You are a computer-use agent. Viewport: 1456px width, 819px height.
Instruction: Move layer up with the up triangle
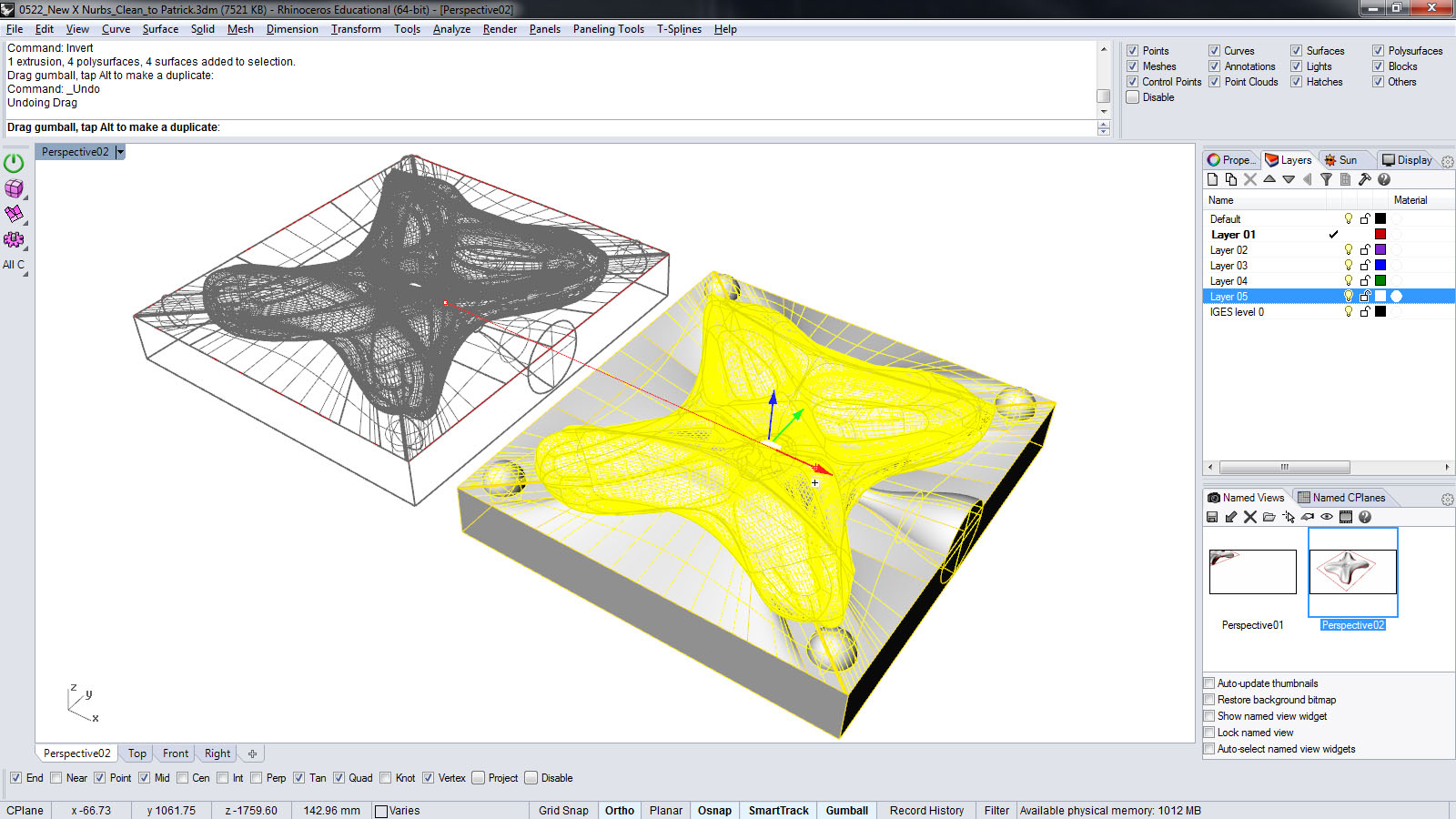click(1269, 179)
